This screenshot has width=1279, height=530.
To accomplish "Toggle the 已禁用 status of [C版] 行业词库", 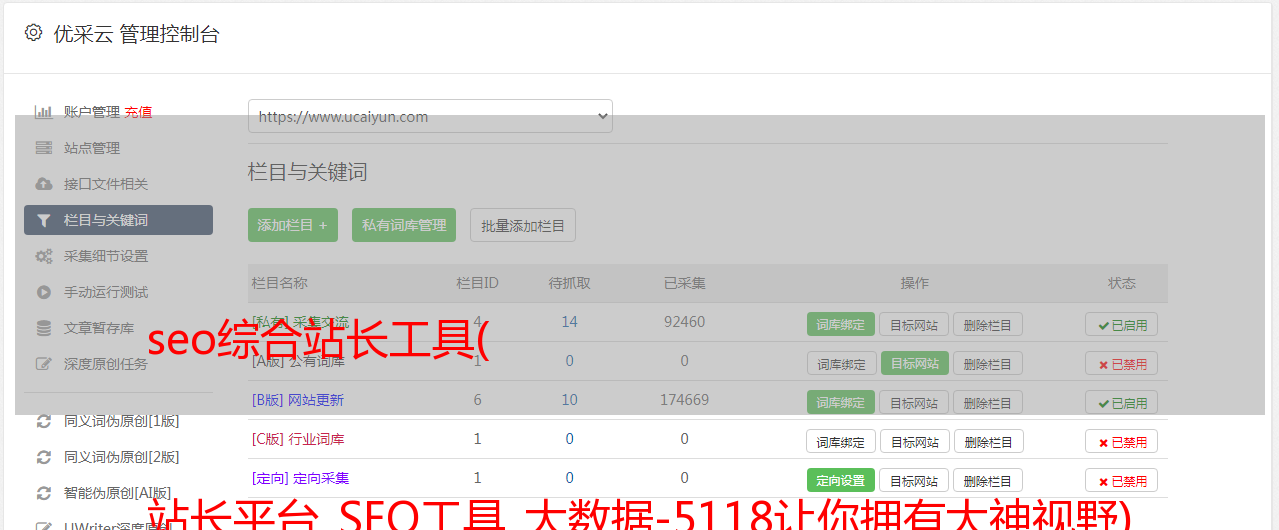I will click(1121, 441).
